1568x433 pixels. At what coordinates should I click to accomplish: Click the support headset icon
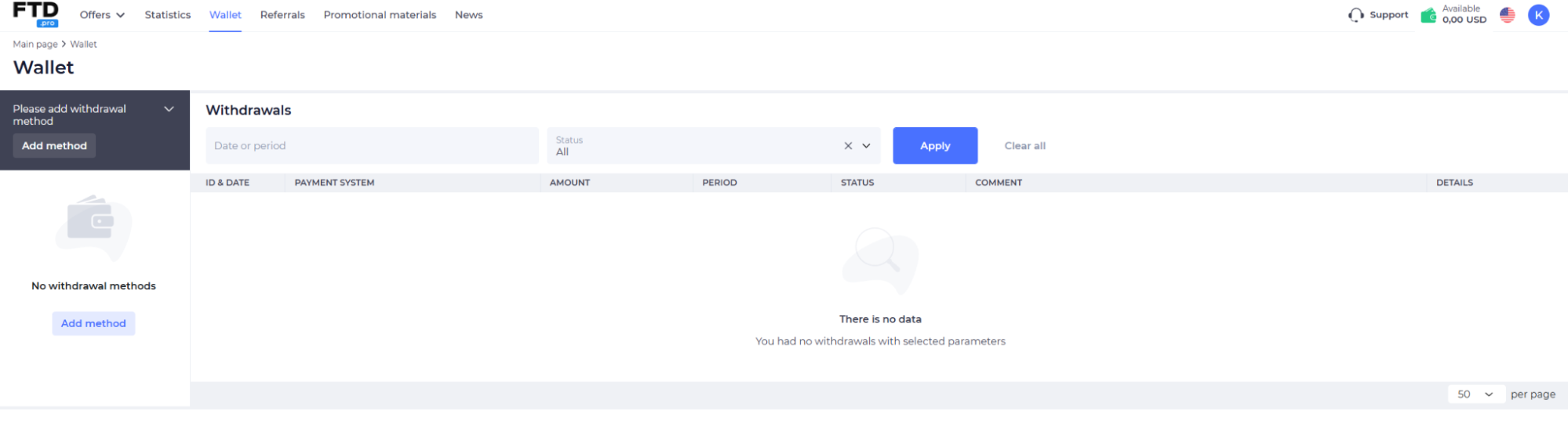[1355, 15]
